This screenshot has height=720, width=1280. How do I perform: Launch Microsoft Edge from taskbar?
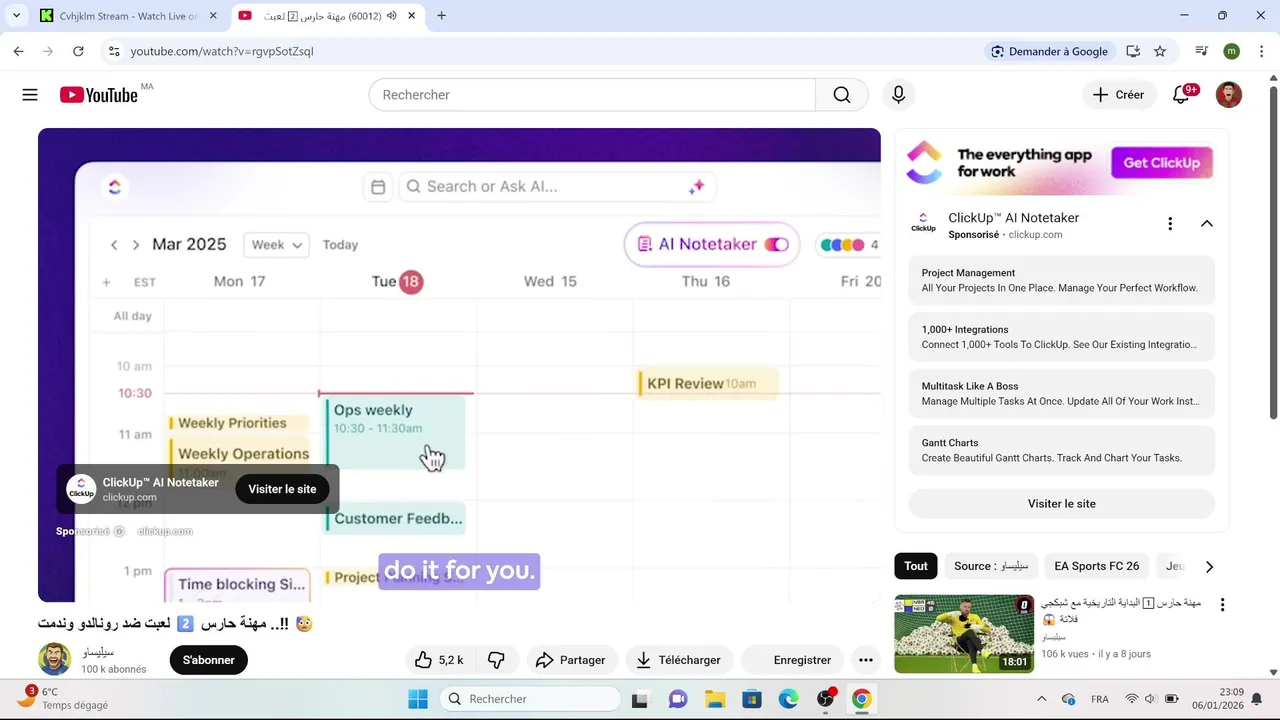click(788, 699)
